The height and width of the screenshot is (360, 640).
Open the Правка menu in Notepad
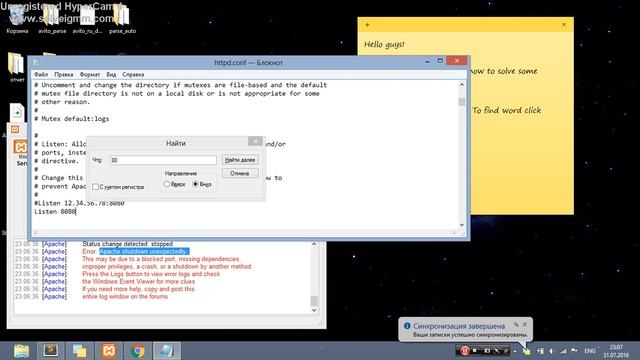click(64, 75)
